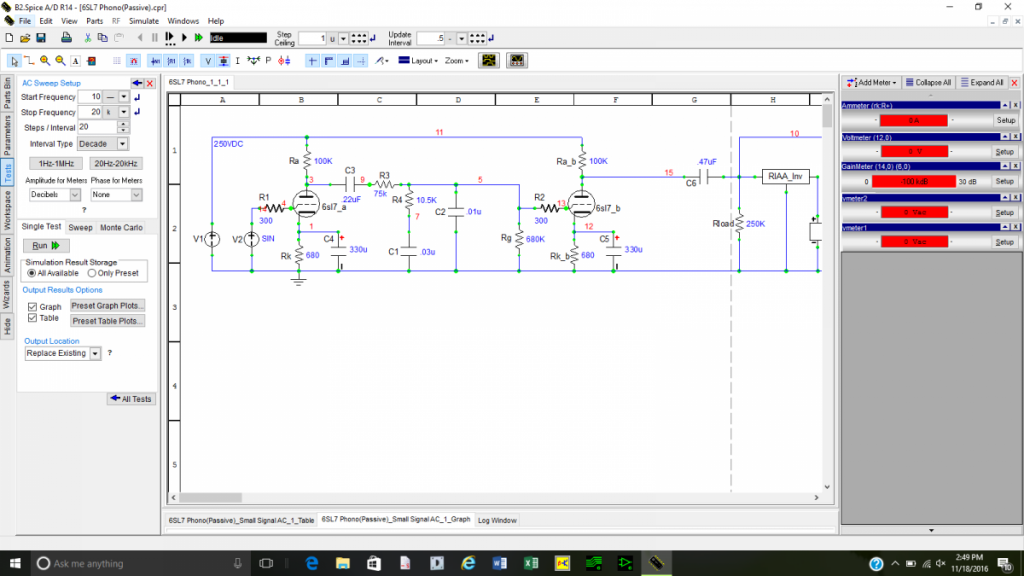Open Excel from the Windows taskbar

tap(531, 563)
